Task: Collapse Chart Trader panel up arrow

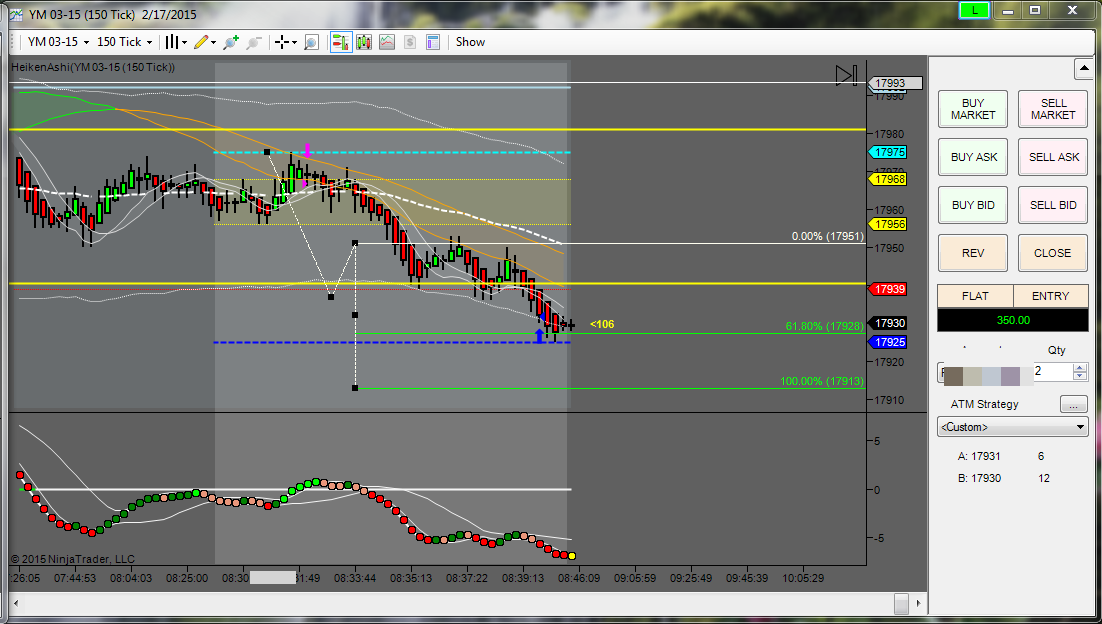Action: pos(1083,69)
